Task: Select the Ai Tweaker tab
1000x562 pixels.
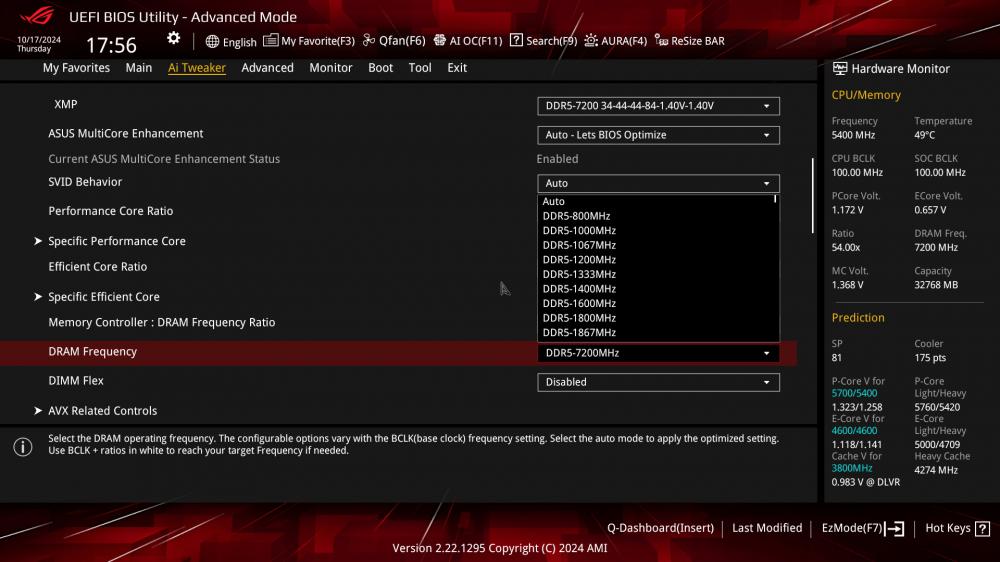Action: tap(196, 68)
